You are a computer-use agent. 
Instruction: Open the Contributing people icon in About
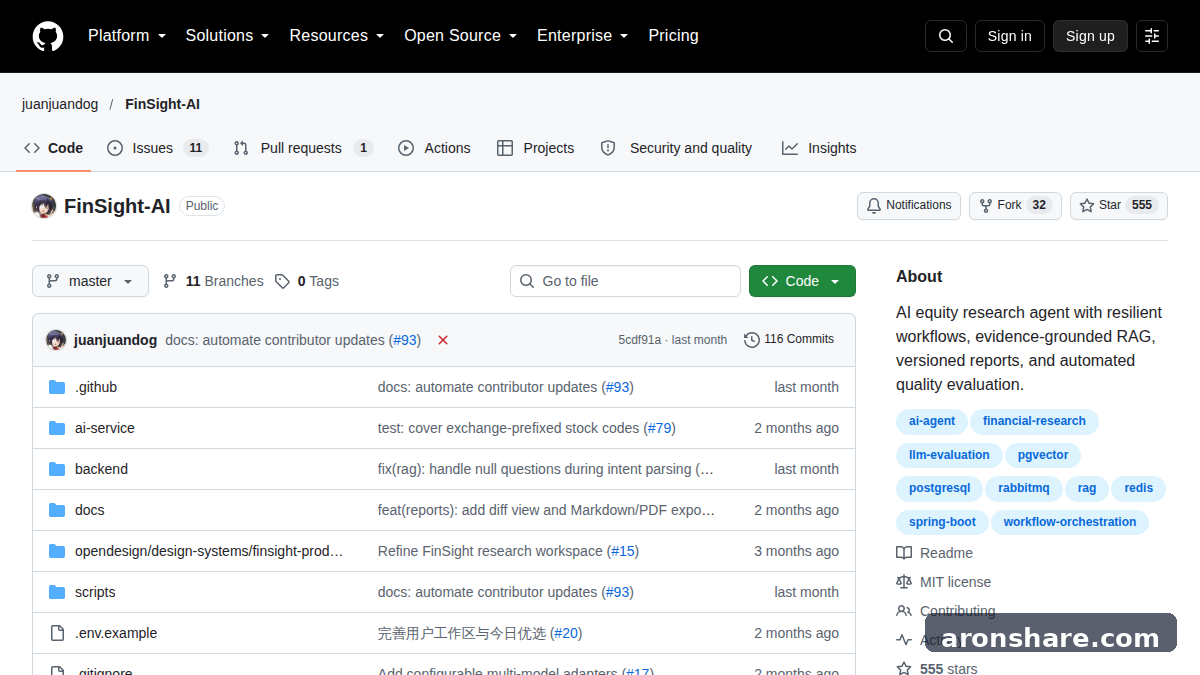[904, 611]
